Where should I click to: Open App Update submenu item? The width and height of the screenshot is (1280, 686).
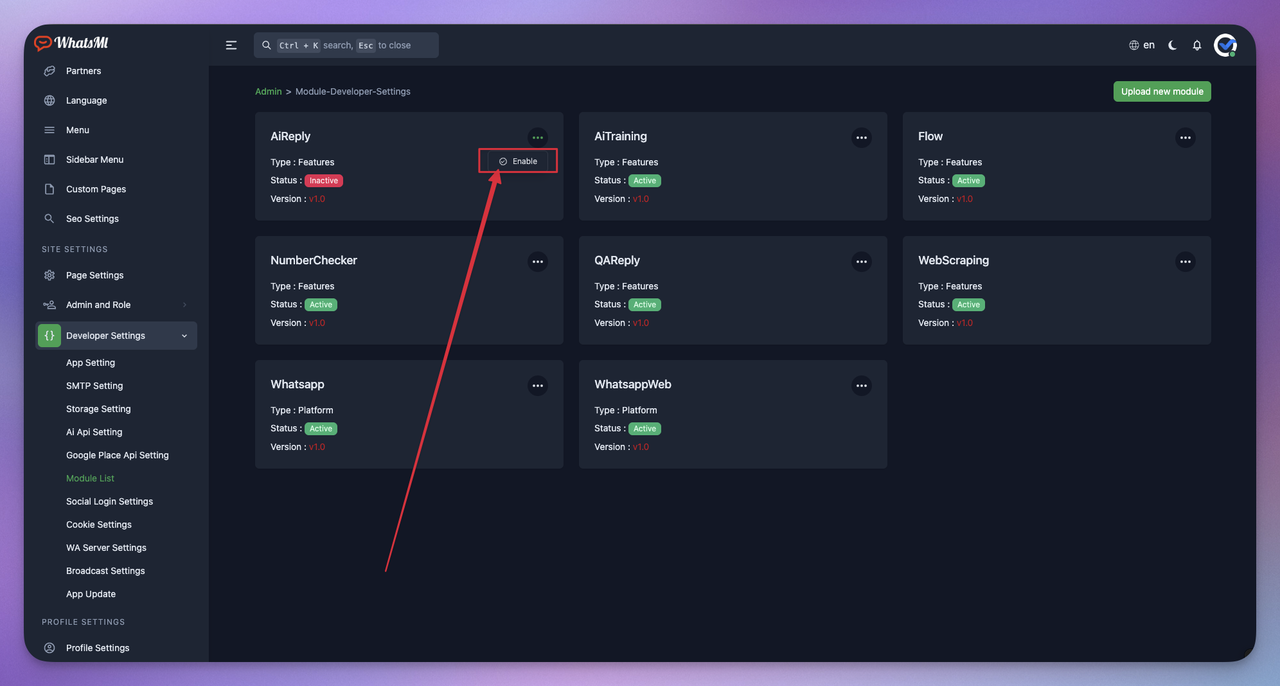pos(91,594)
